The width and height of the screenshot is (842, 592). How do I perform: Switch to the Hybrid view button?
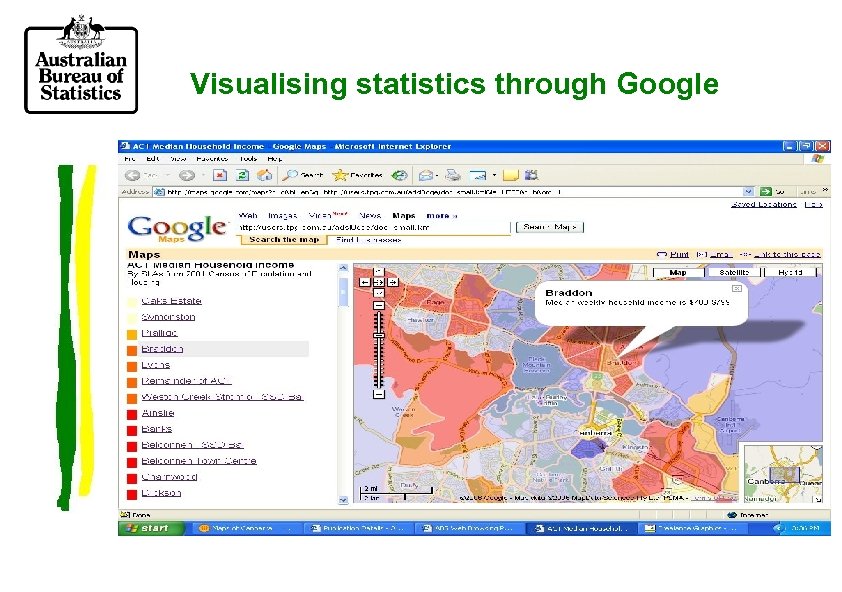click(790, 273)
